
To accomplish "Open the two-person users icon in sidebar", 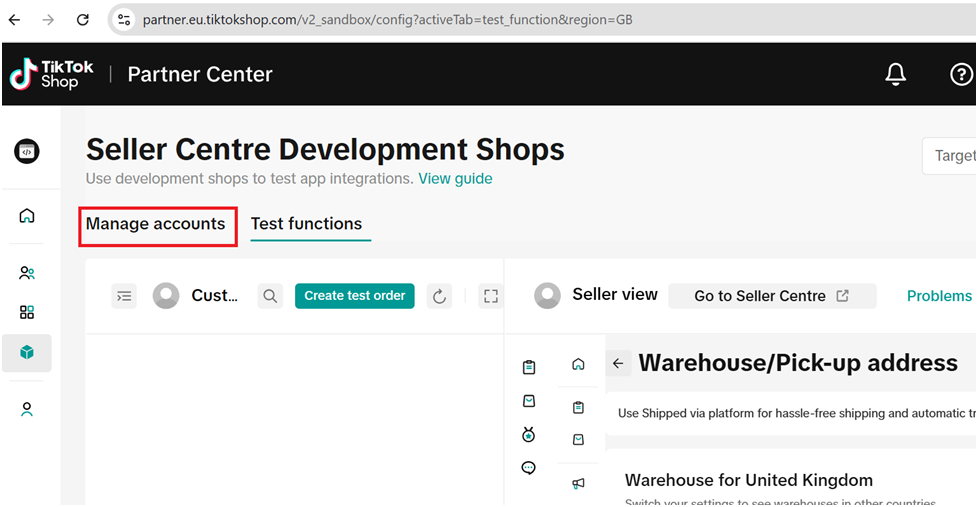I will pyautogui.click(x=27, y=272).
